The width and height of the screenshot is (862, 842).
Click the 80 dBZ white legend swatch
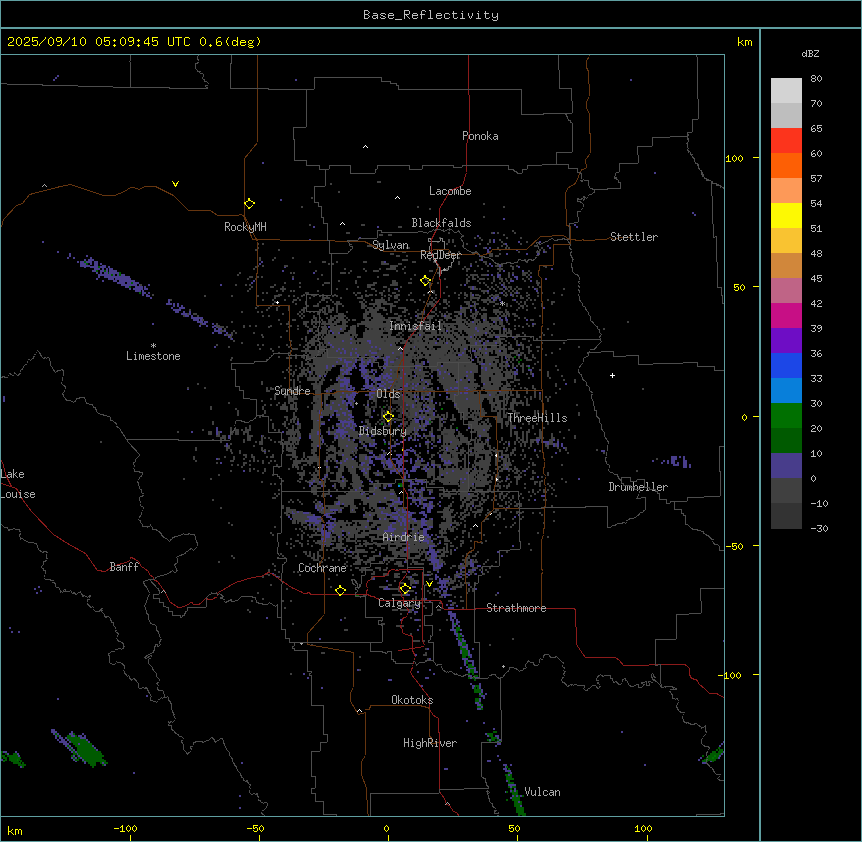coord(786,90)
